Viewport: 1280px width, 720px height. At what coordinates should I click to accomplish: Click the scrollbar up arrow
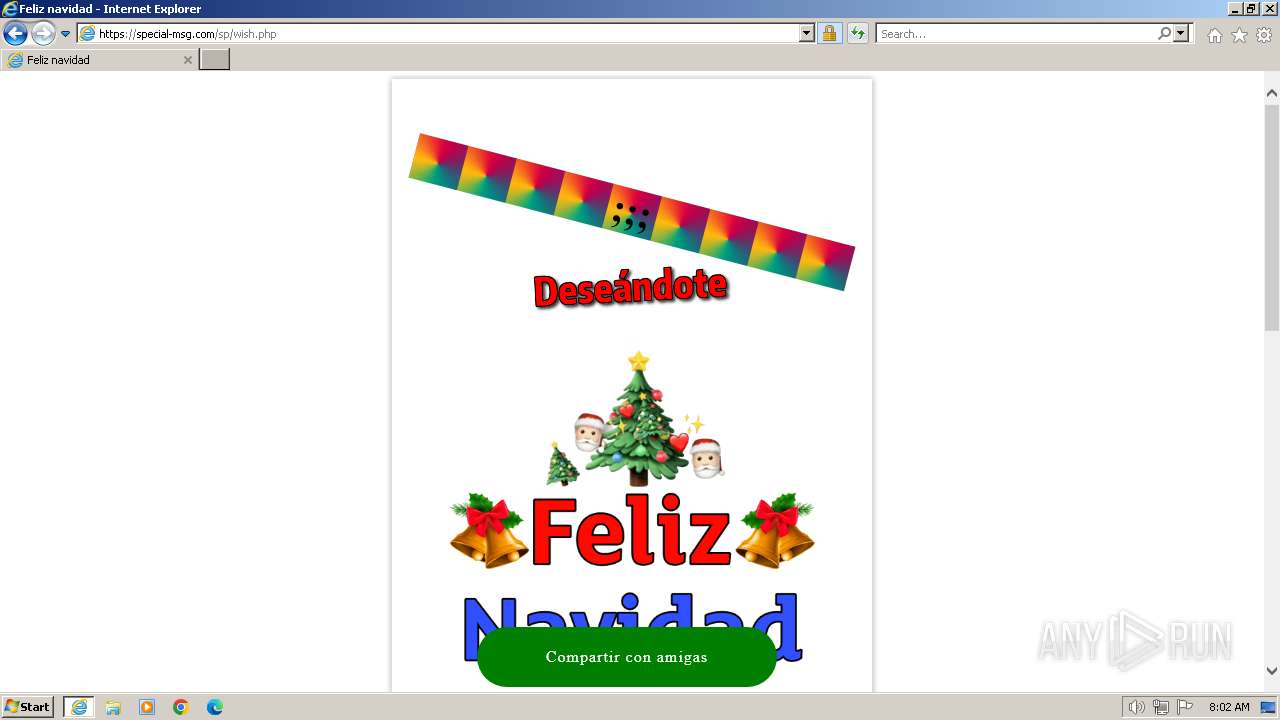(x=1272, y=93)
